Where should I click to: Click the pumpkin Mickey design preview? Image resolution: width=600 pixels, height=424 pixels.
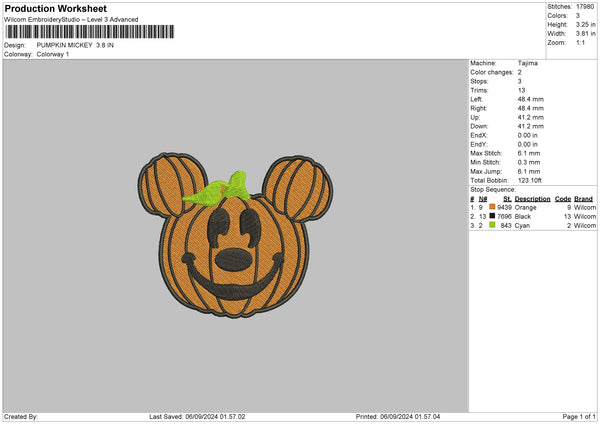click(235, 235)
